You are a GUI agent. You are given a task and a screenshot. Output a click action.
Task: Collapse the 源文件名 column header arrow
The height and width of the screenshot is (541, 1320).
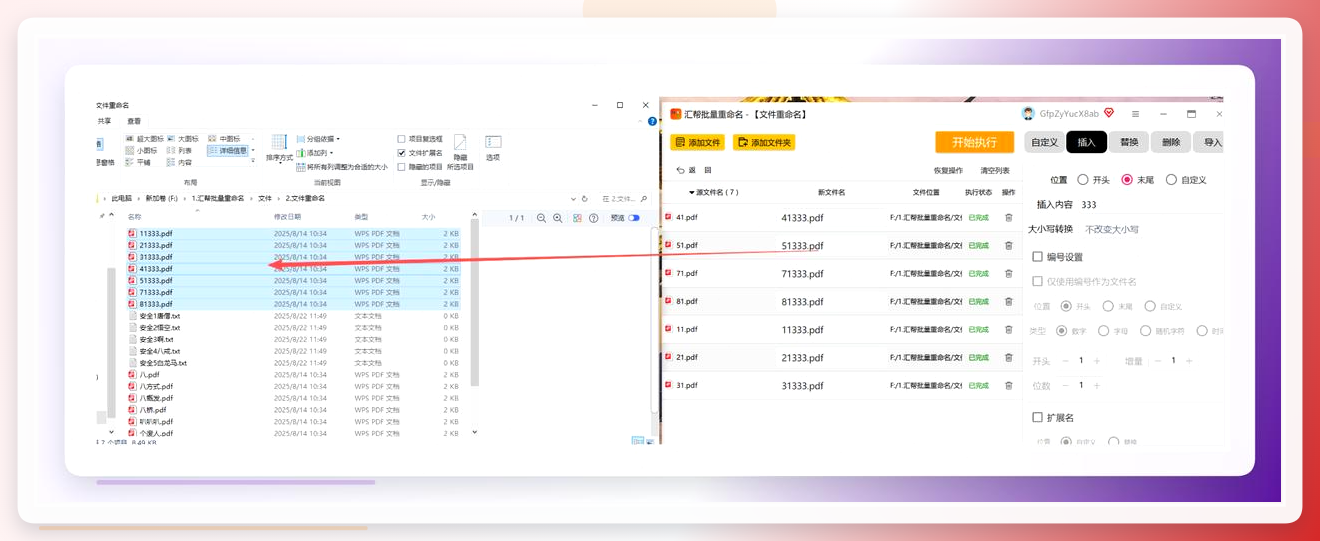(692, 192)
